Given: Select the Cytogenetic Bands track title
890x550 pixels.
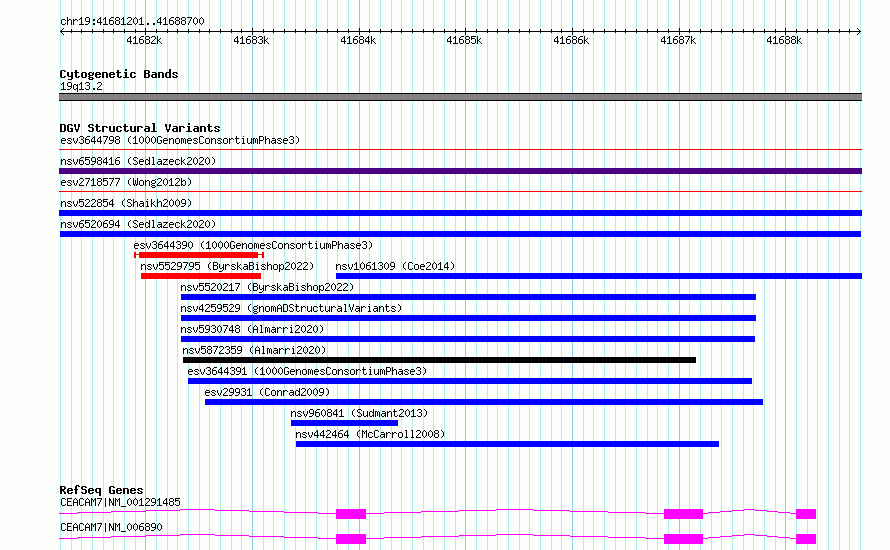Looking at the screenshot, I should [119, 74].
